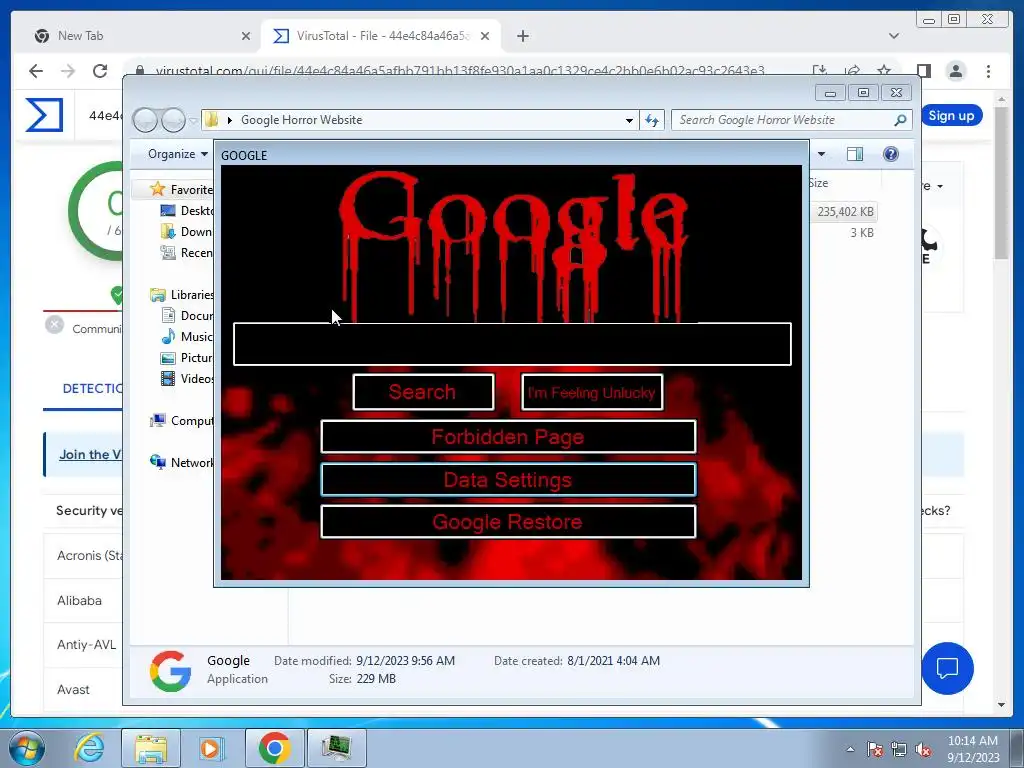Reload the VirusTotal page

coord(100,71)
